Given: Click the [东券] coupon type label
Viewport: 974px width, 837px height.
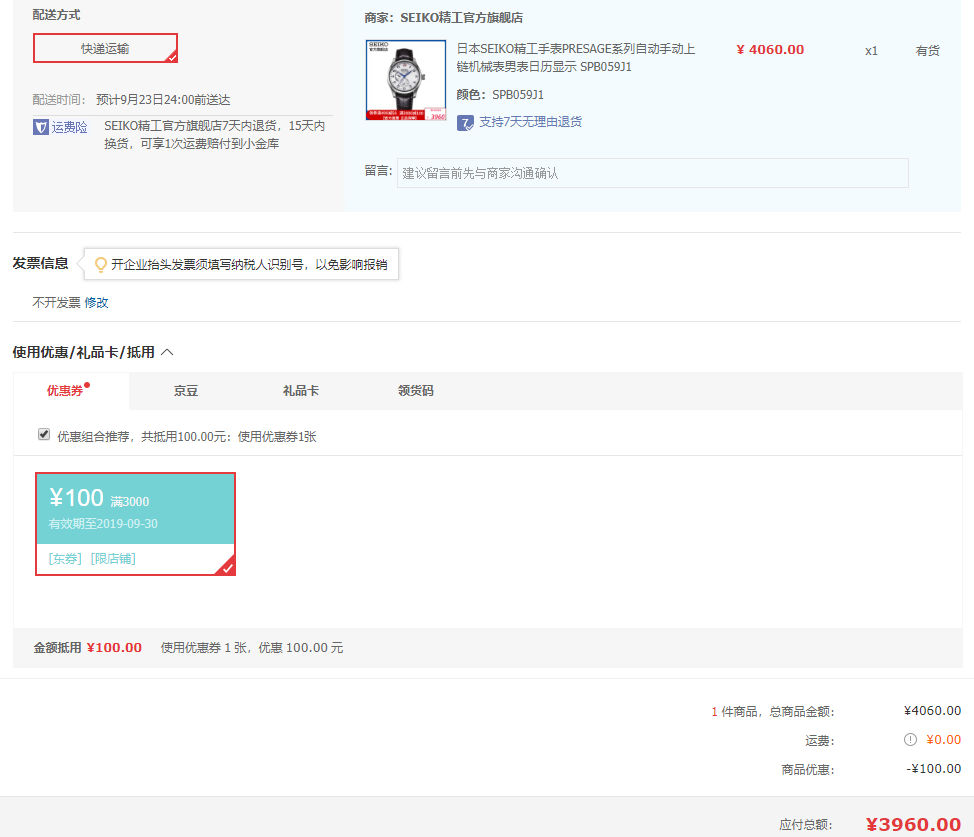Looking at the screenshot, I should pyautogui.click(x=65, y=559).
